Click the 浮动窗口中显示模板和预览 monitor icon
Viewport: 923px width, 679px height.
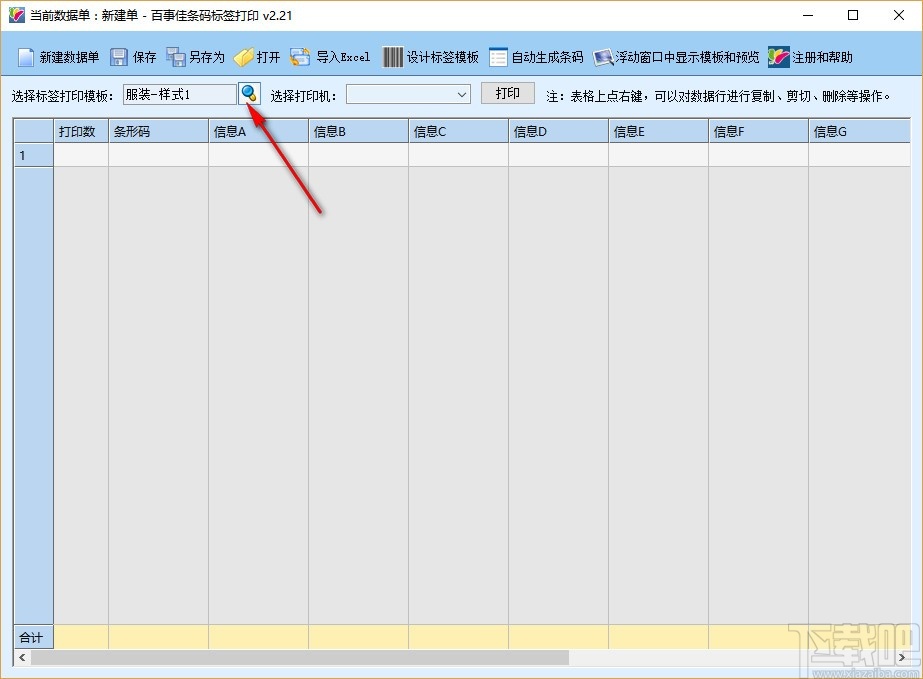(603, 57)
